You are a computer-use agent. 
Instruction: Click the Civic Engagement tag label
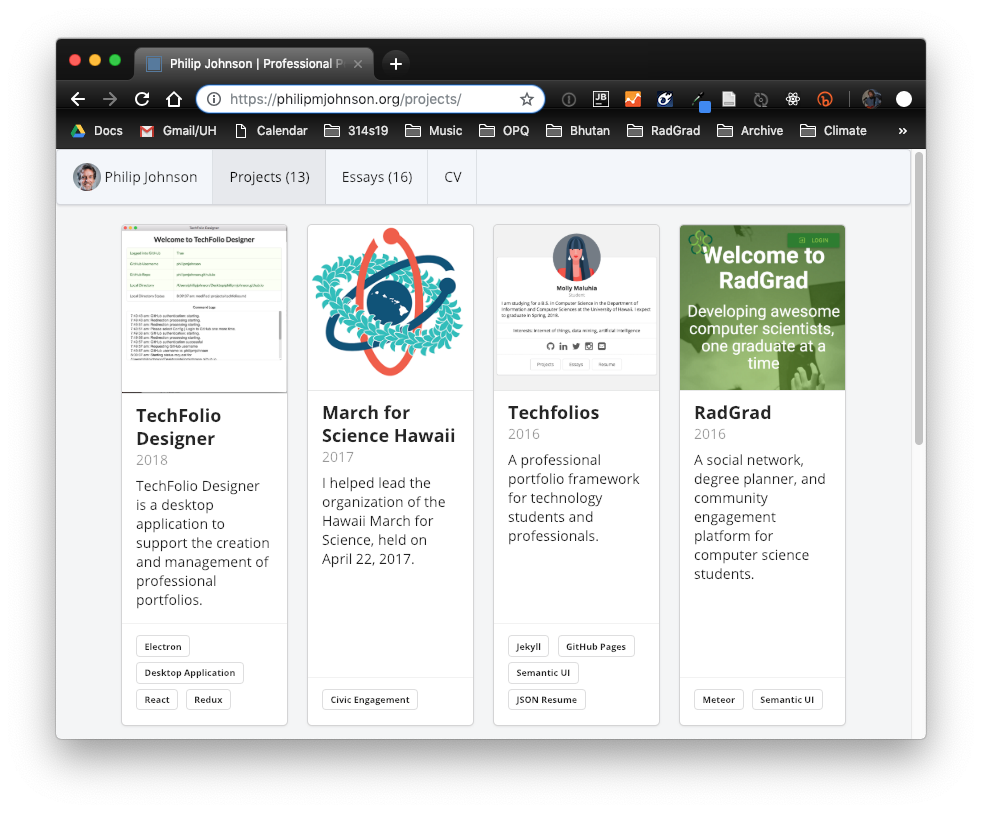coord(370,700)
